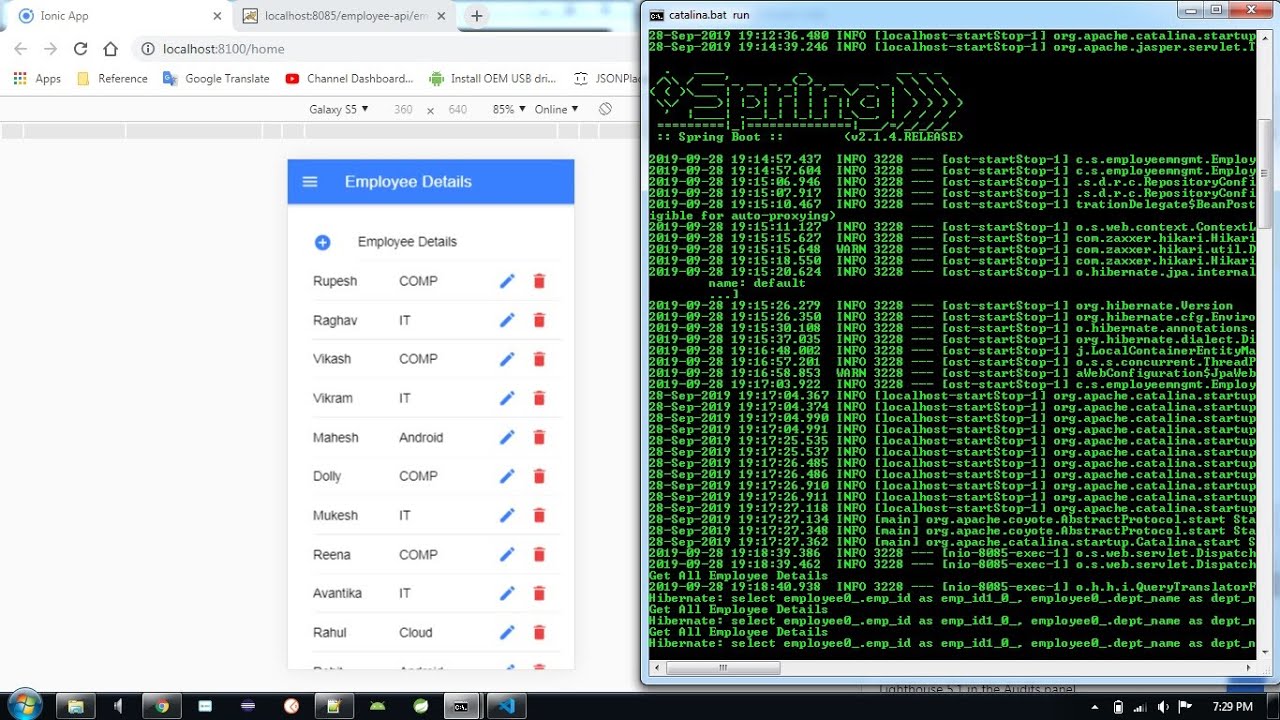Open the hamburger menu in Employee Details header

click(310, 182)
